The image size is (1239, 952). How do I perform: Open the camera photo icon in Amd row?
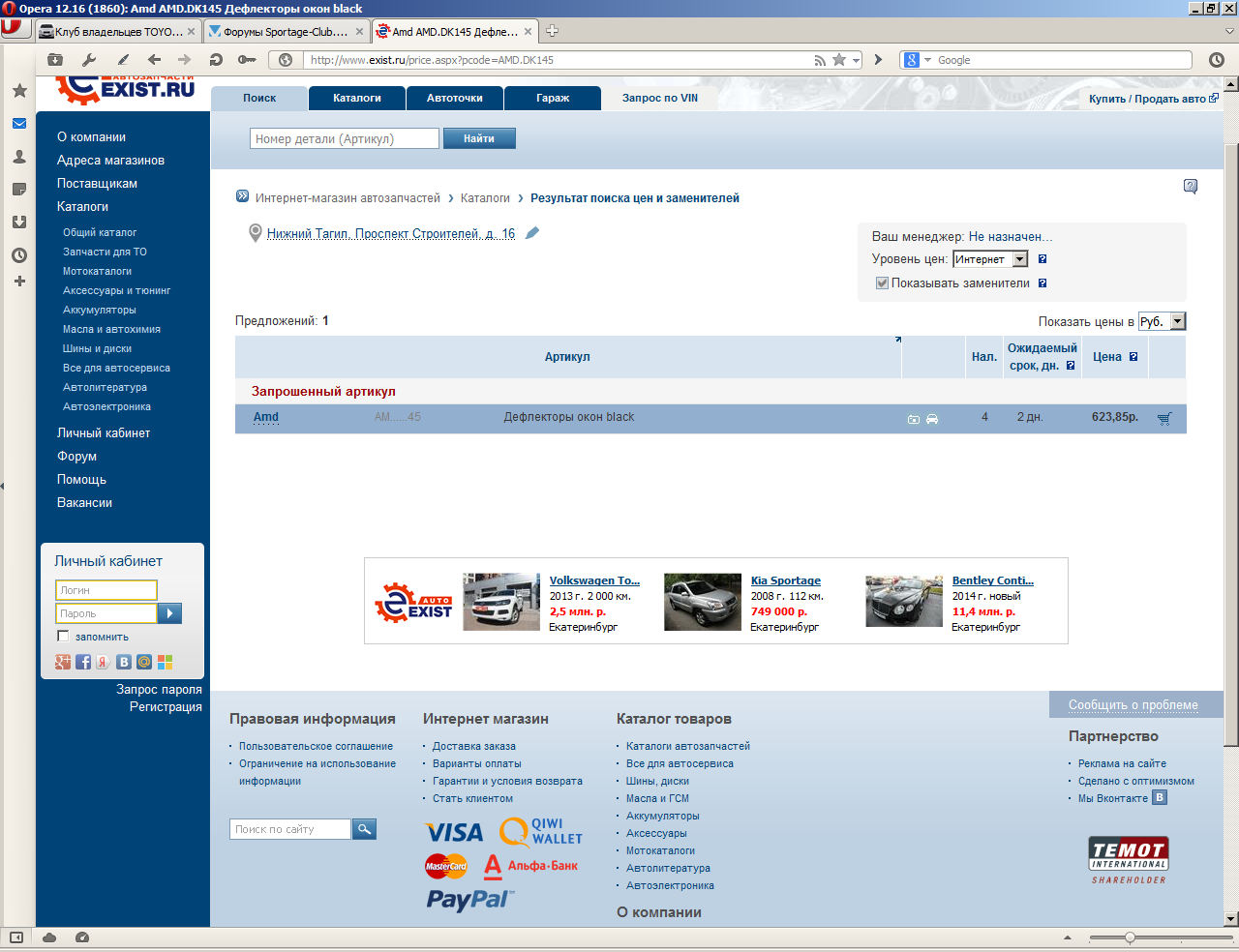pos(913,419)
